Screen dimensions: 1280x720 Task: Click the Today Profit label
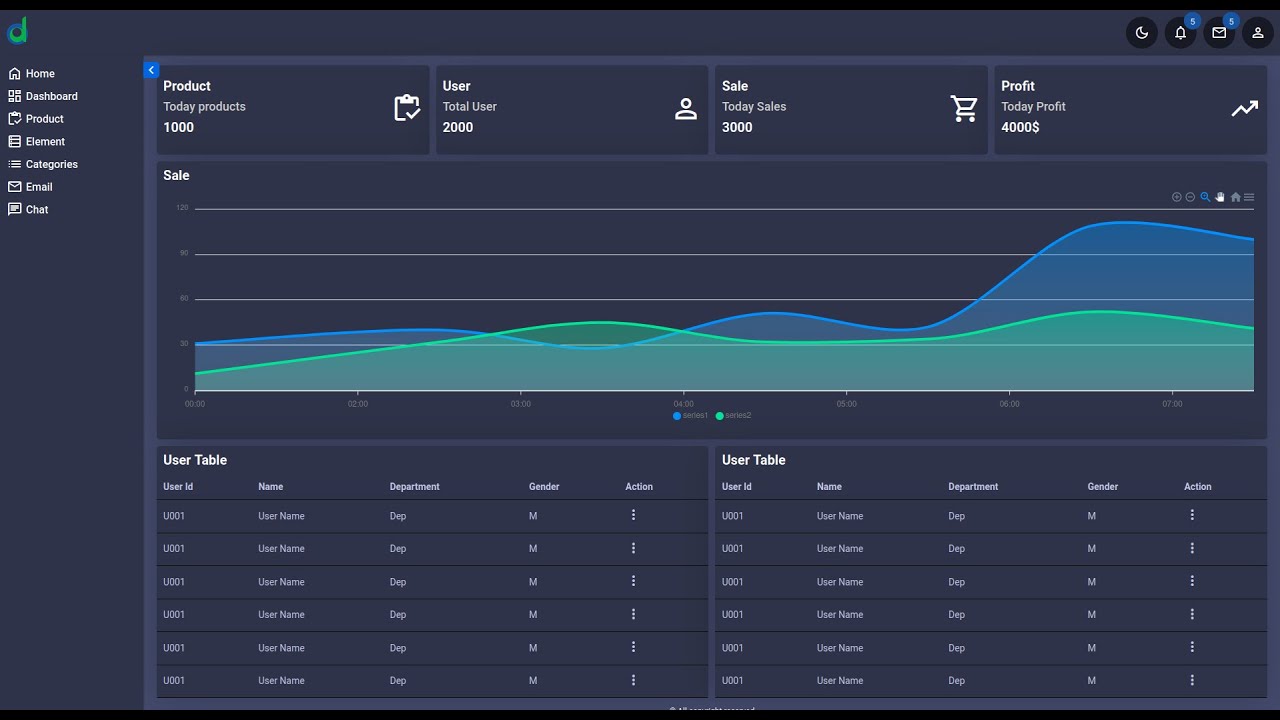click(1034, 107)
